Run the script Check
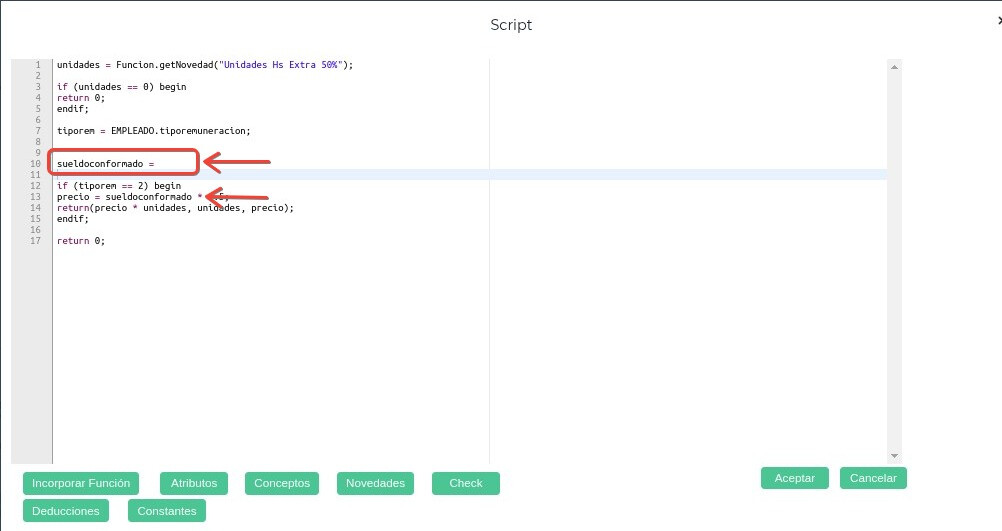Screen dimensions: 1002x531 tap(466, 483)
